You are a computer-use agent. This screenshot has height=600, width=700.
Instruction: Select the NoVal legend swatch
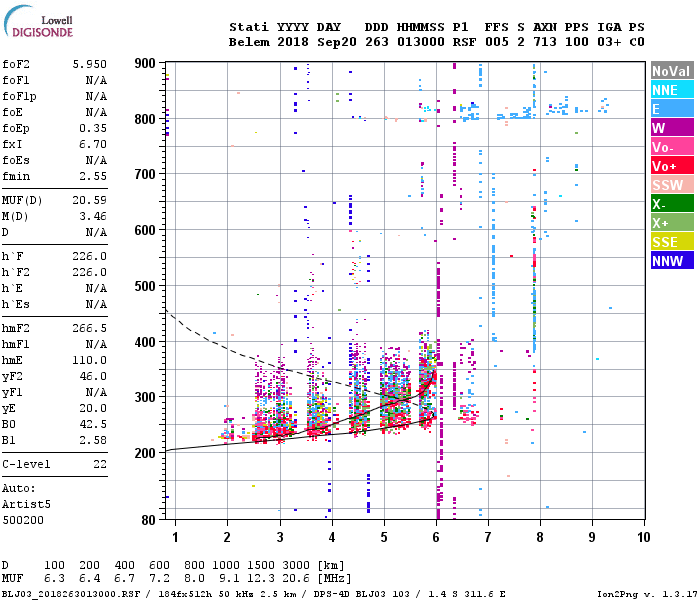click(x=672, y=71)
